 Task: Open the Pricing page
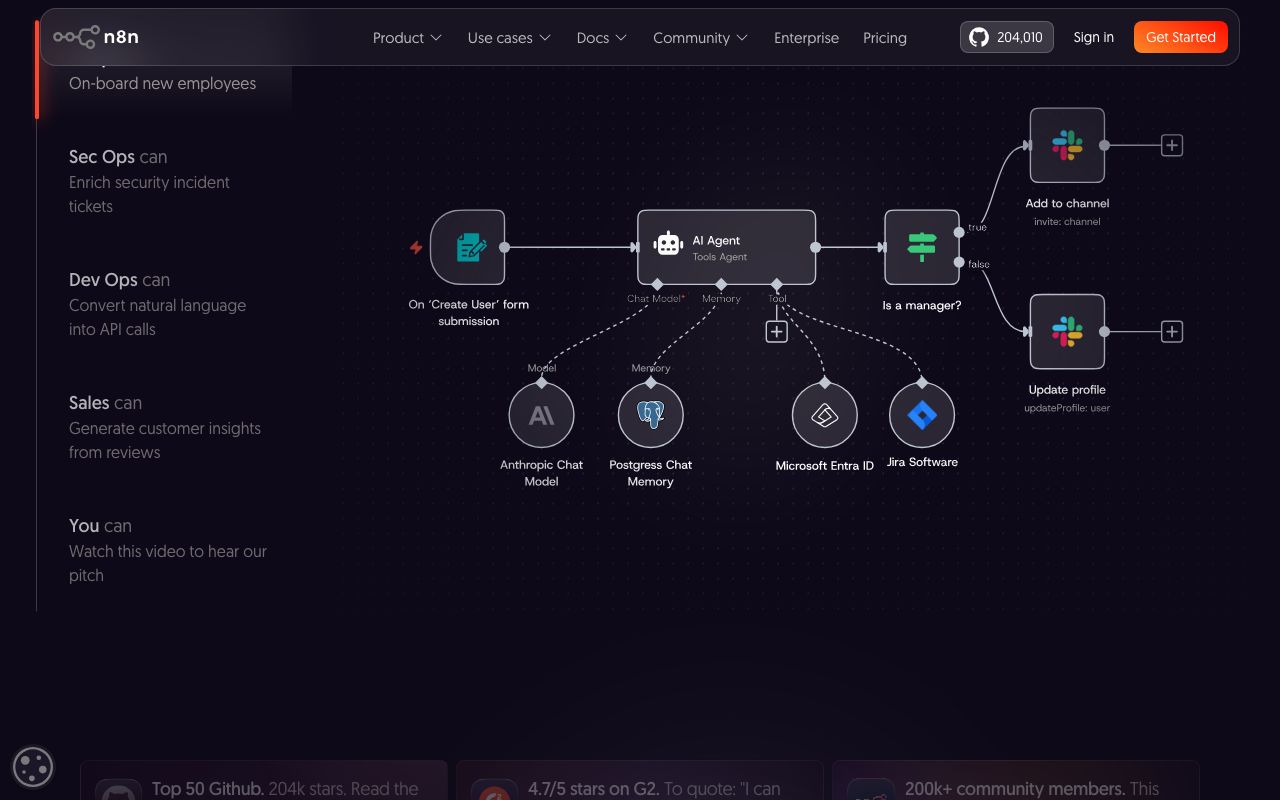(885, 38)
